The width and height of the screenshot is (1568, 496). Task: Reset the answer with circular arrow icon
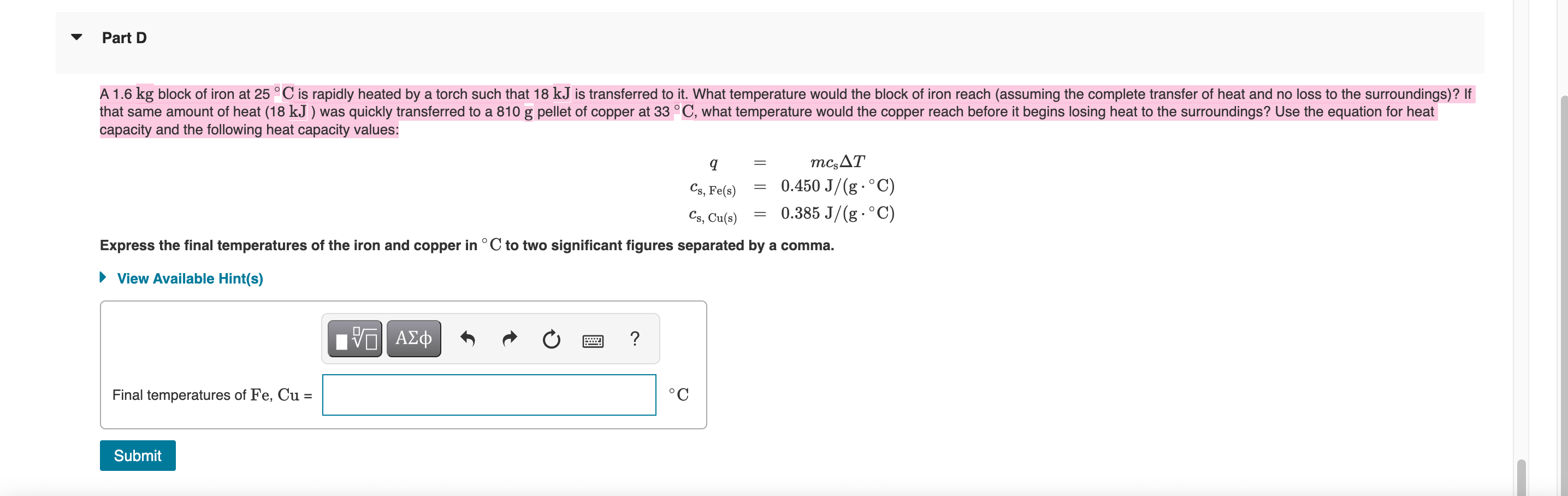click(552, 338)
